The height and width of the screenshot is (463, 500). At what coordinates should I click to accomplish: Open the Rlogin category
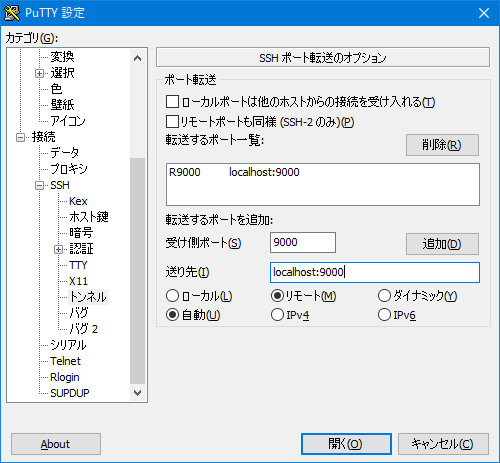pyautogui.click(x=65, y=377)
